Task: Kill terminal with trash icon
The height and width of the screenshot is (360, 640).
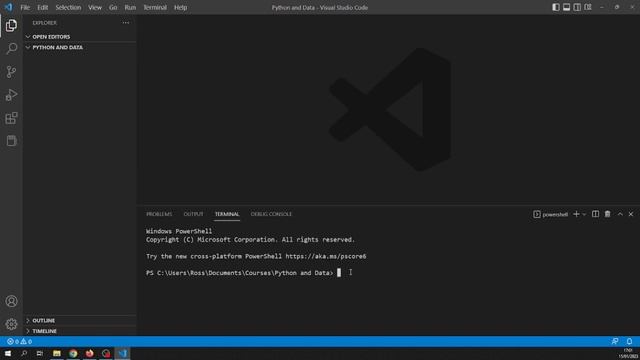Action: pyautogui.click(x=607, y=214)
